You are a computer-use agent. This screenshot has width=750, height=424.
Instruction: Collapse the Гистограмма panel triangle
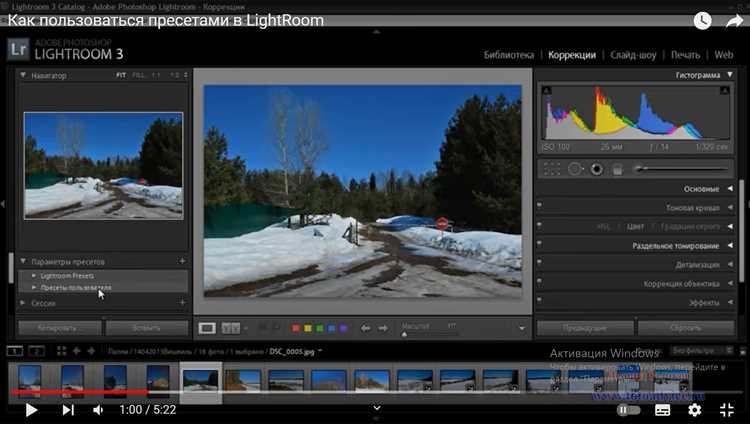(x=730, y=75)
